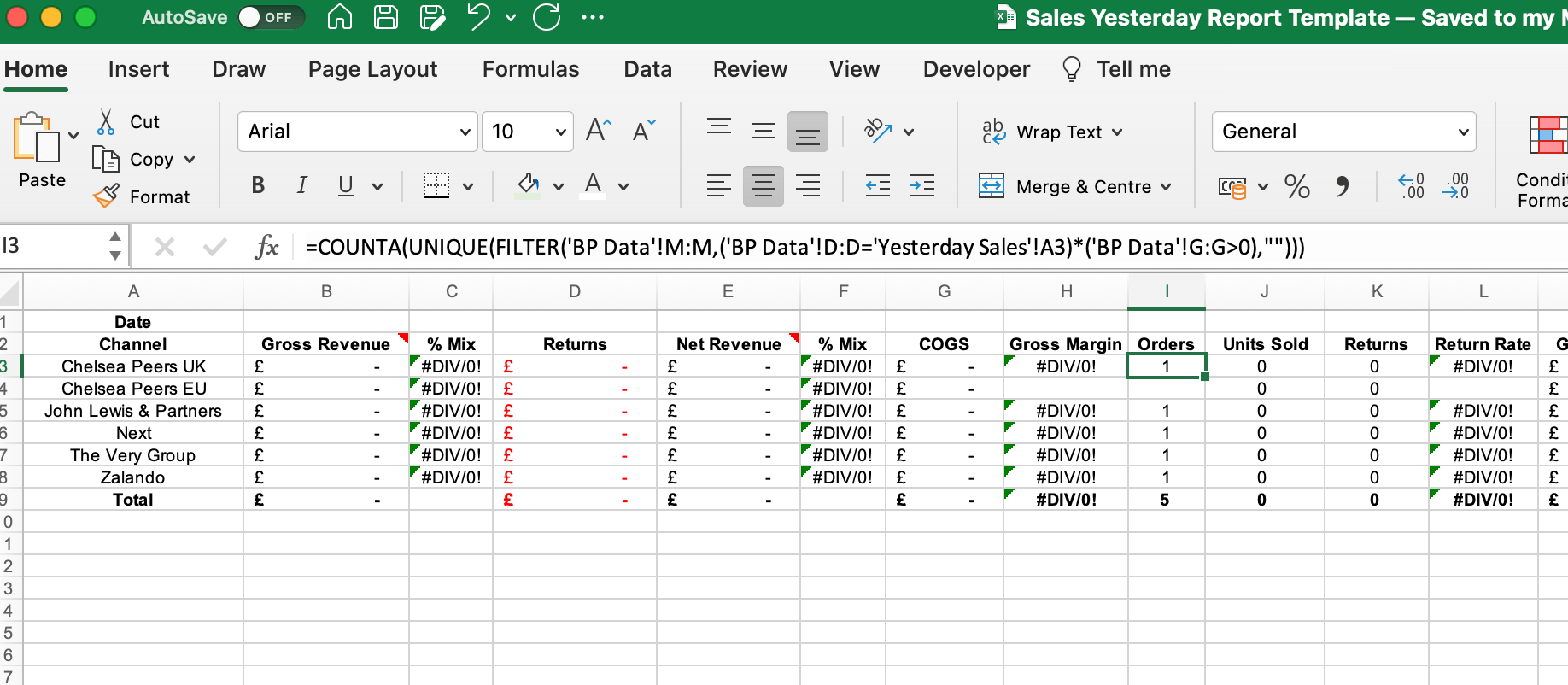Toggle Italic formatting
Image resolution: width=1568 pixels, height=685 pixels.
pyautogui.click(x=301, y=185)
